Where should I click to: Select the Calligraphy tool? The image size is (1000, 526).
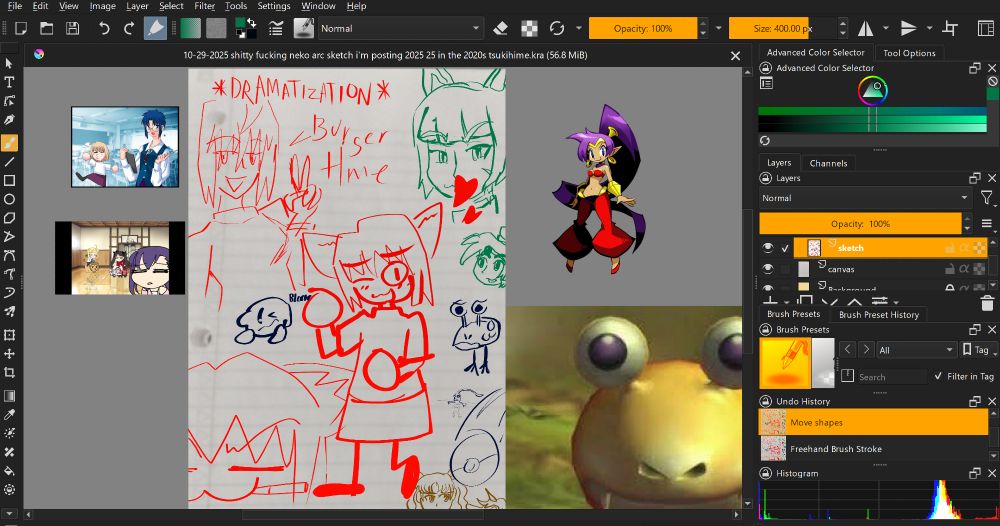tap(9, 120)
